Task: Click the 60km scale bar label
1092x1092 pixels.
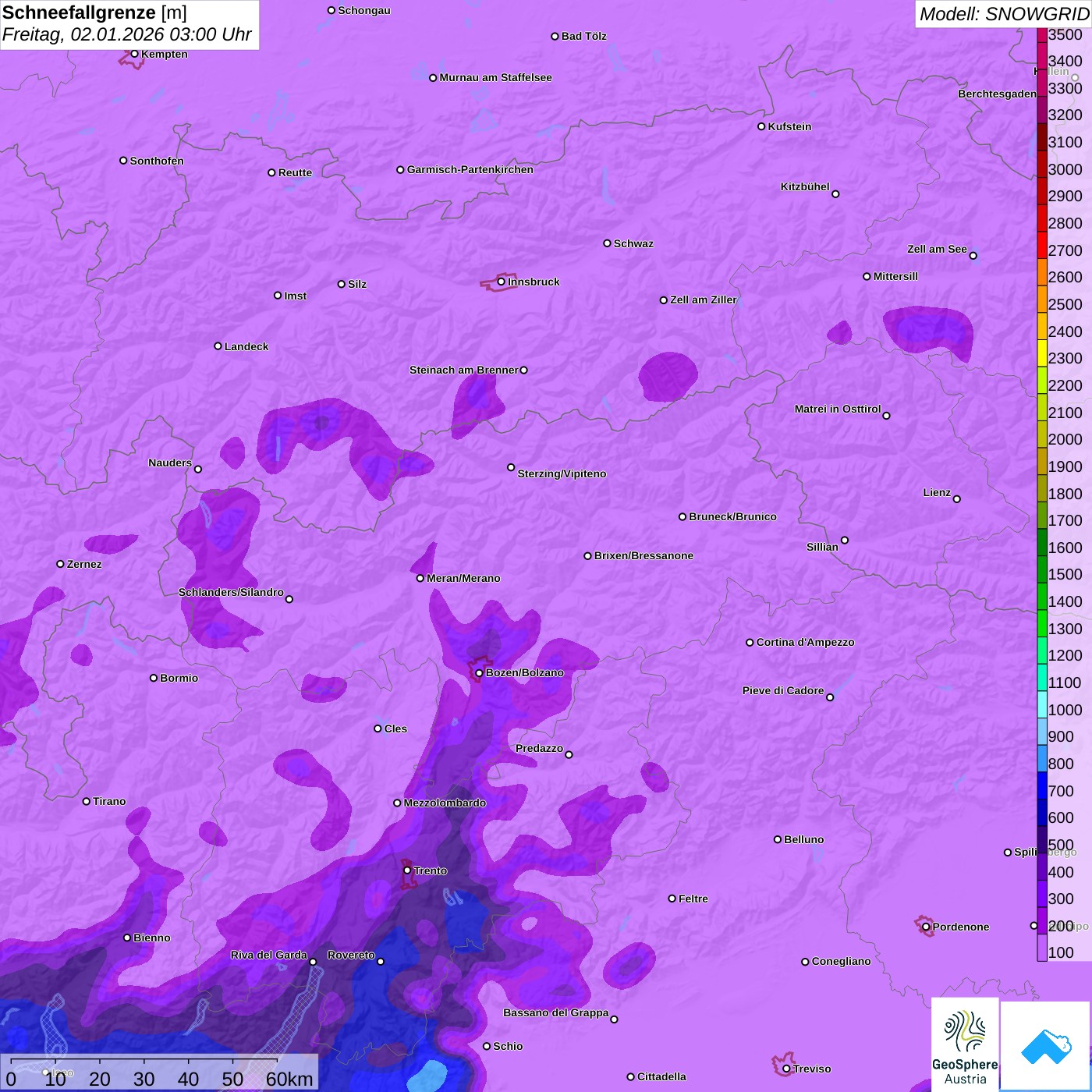Action: click(289, 1079)
